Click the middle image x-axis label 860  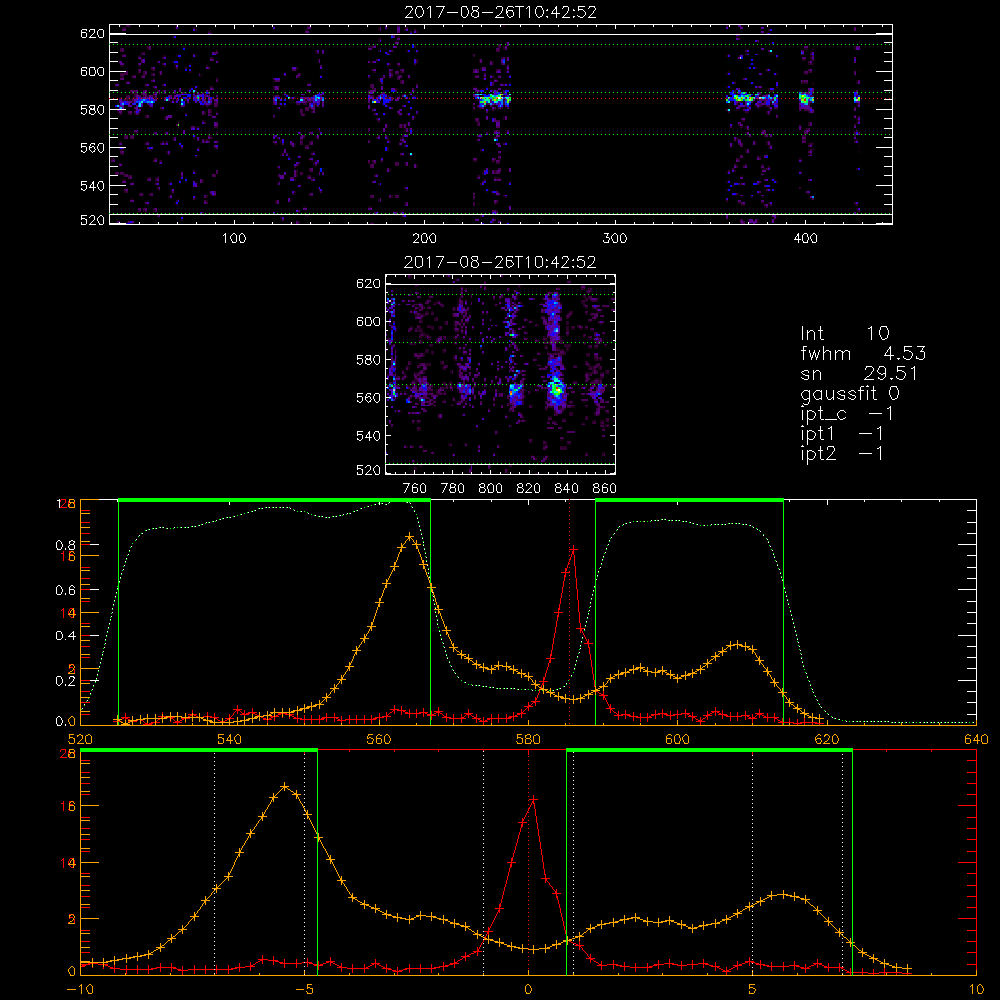pos(605,489)
